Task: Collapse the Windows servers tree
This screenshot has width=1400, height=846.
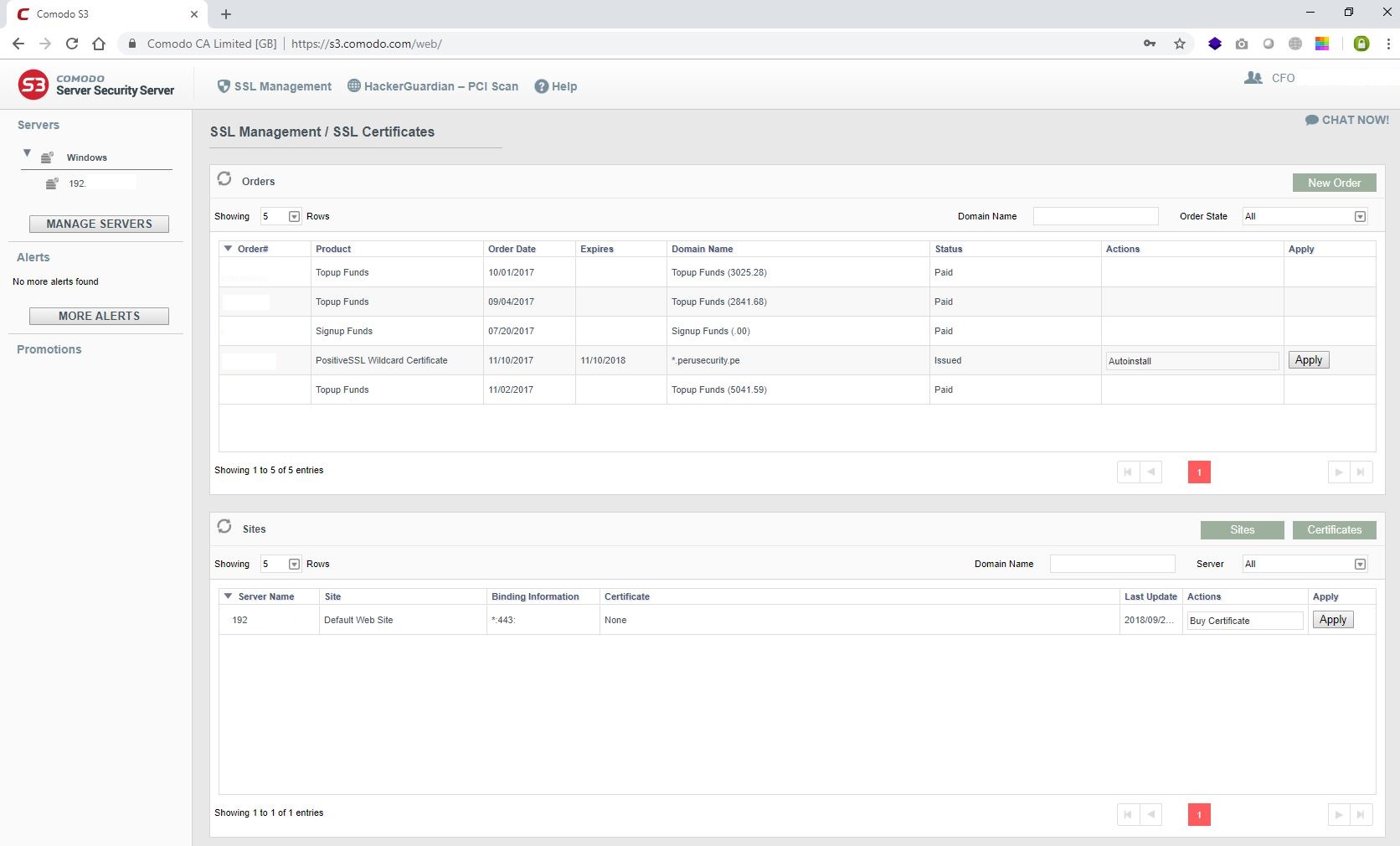Action: click(27, 153)
